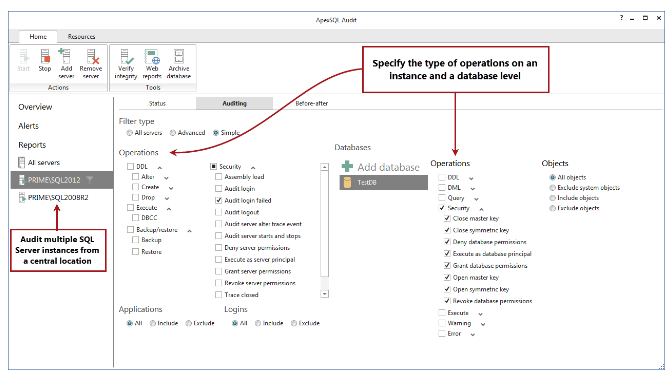Select Logins Exclude radio button
Image resolution: width=670 pixels, height=376 pixels.
pos(294,323)
